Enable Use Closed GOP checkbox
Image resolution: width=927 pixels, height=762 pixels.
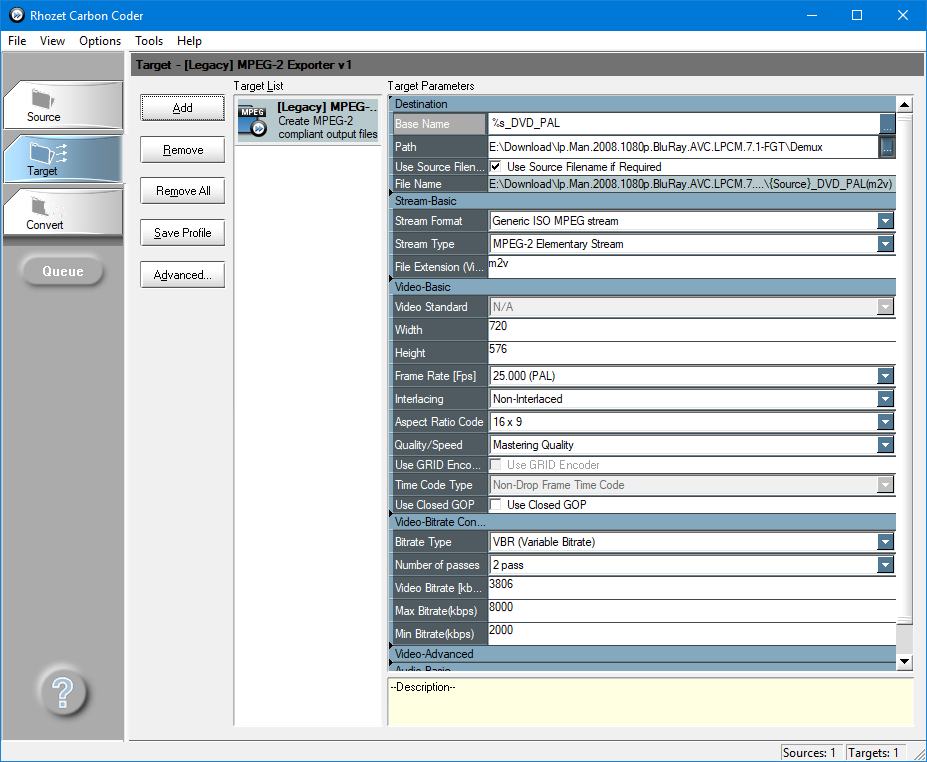point(495,505)
